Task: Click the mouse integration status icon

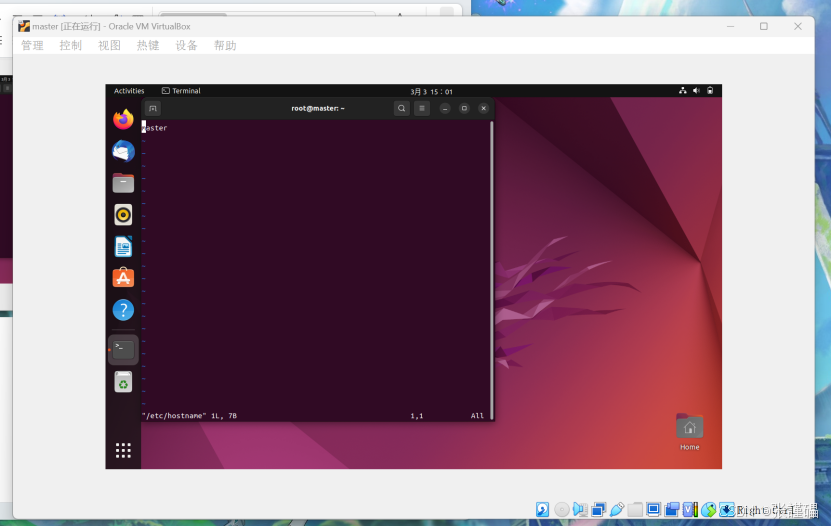Action: pyautogui.click(x=709, y=510)
